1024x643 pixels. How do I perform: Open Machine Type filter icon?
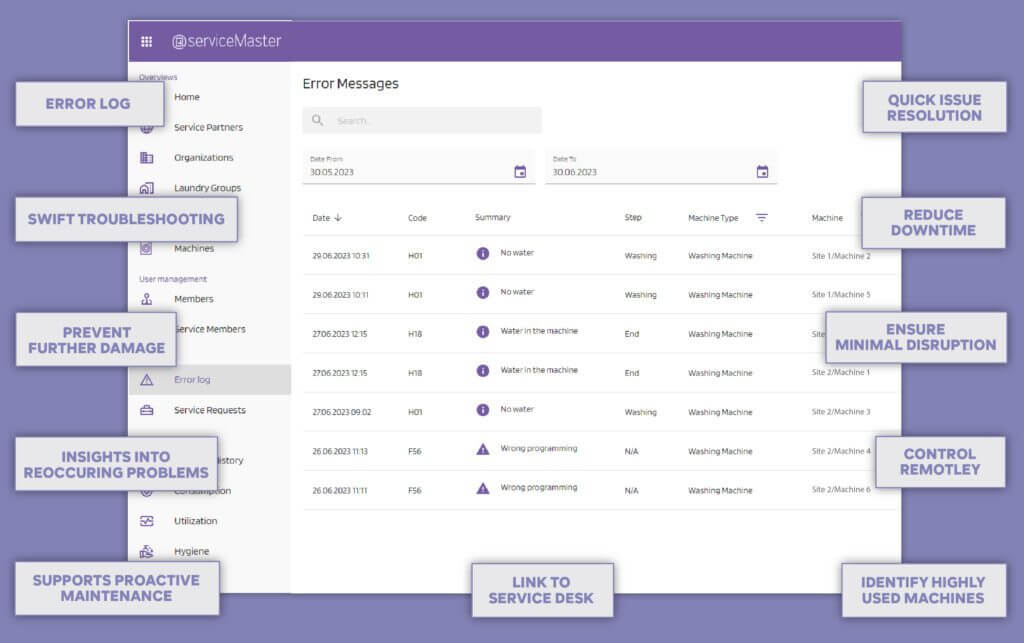761,217
